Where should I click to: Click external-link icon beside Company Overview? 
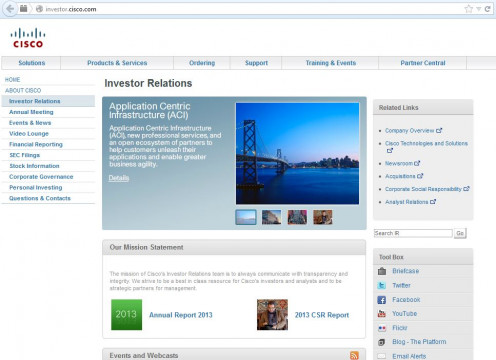439,130
